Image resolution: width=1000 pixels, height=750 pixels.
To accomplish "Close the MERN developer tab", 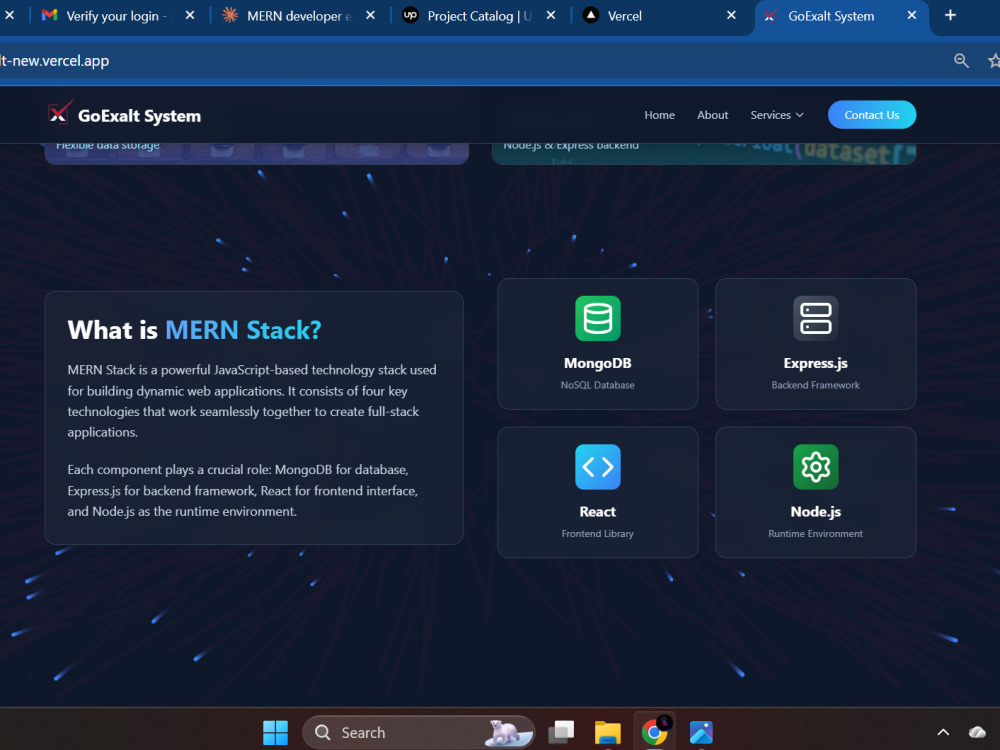I will 370,15.
